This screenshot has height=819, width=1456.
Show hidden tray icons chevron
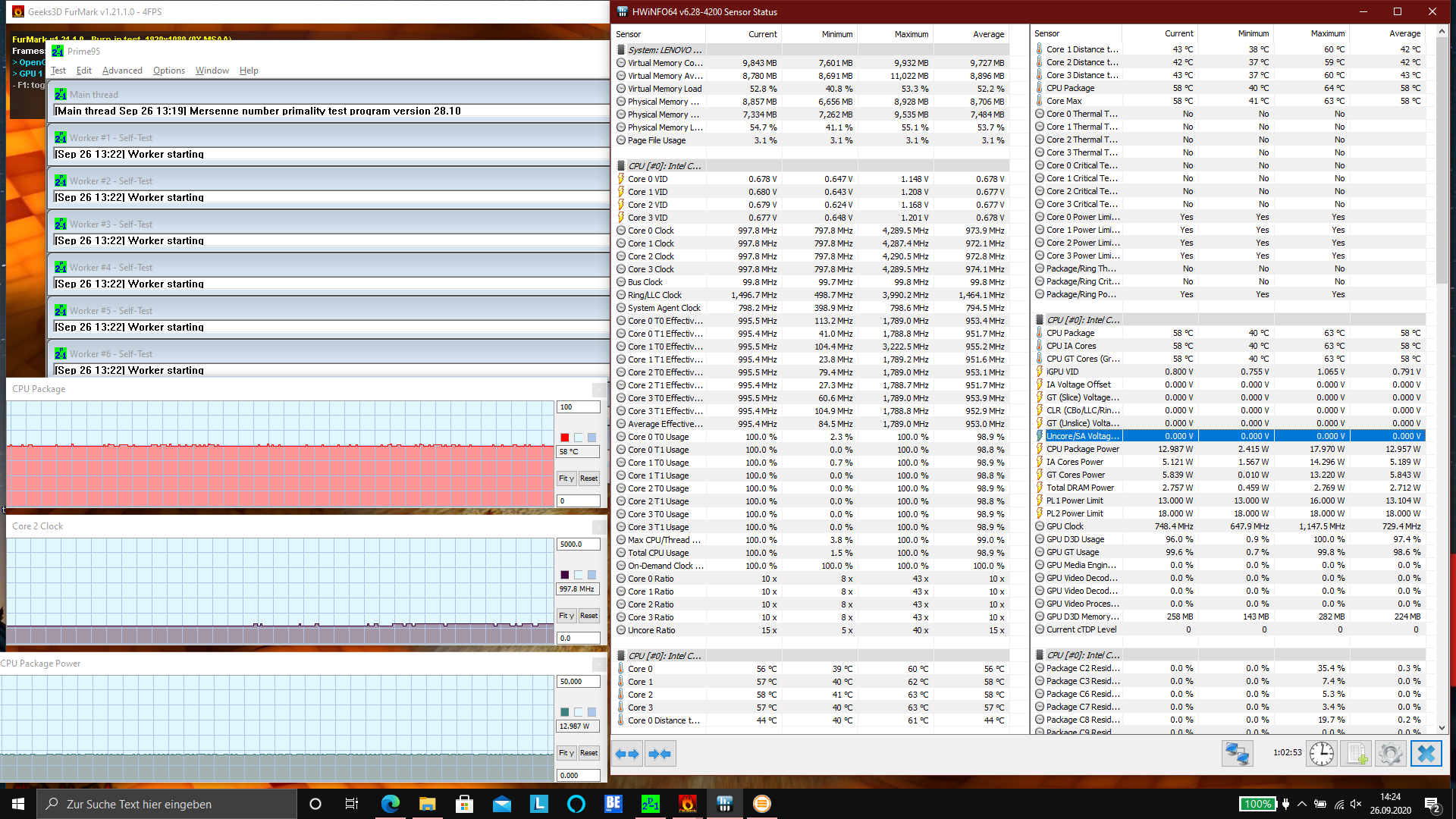[x=1302, y=804]
